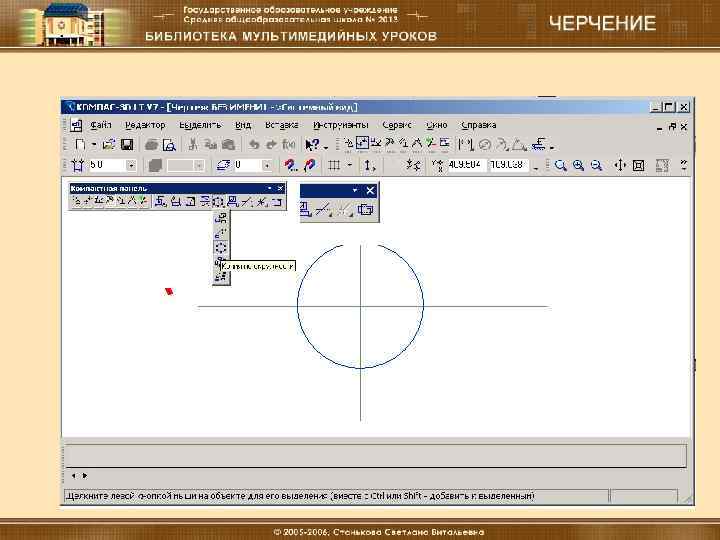This screenshot has height=540, width=720.
Task: Click the current scale field showing 5.0
Action: [107, 165]
